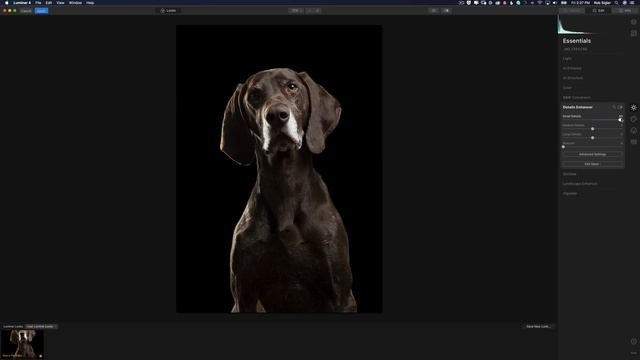This screenshot has width=640, height=360.
Task: Click the Masking slider handle
Action: pyautogui.click(x=564, y=147)
